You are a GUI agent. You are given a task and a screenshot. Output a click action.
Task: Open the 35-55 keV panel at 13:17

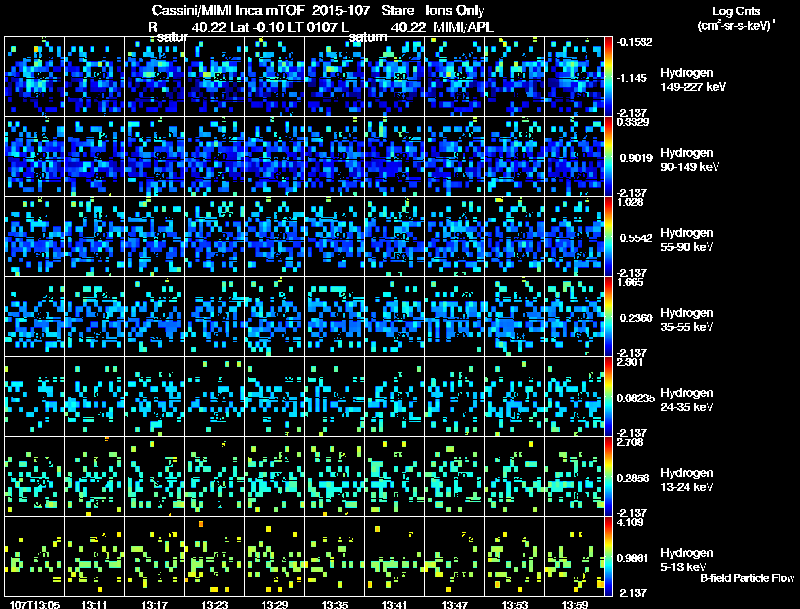coord(155,317)
